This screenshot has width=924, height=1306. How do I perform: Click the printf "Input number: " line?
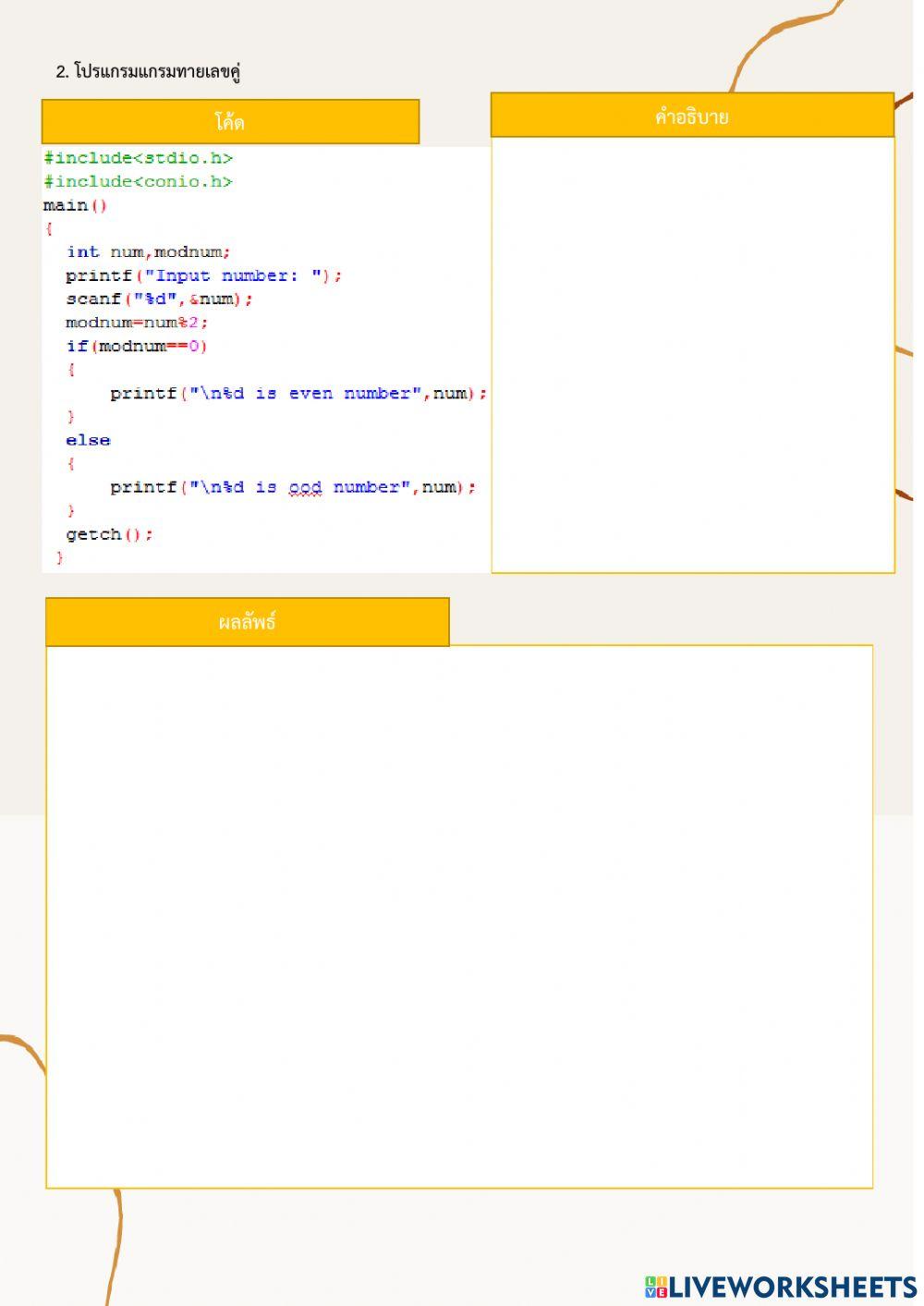(203, 275)
